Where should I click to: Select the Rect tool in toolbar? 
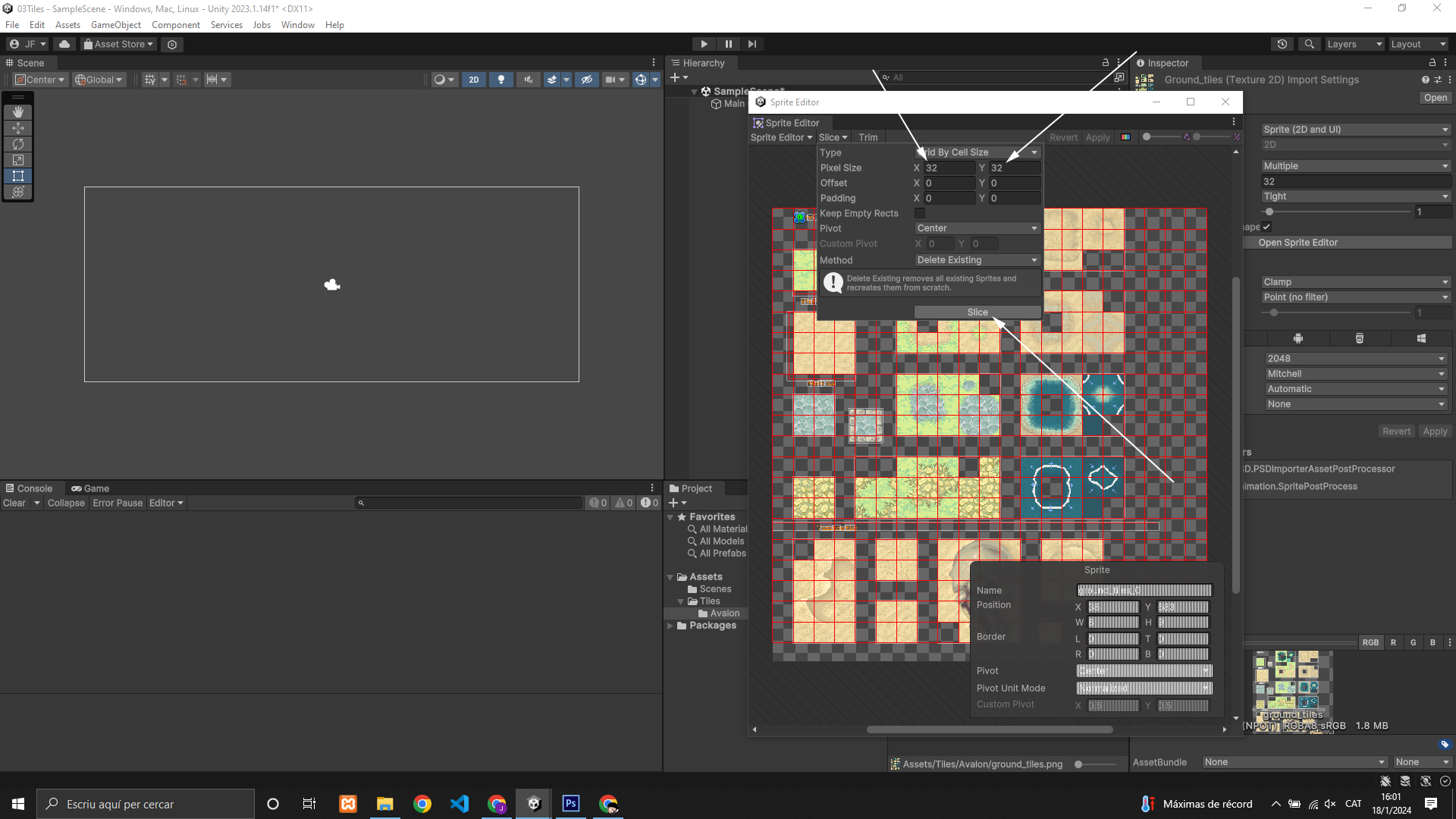pos(18,176)
